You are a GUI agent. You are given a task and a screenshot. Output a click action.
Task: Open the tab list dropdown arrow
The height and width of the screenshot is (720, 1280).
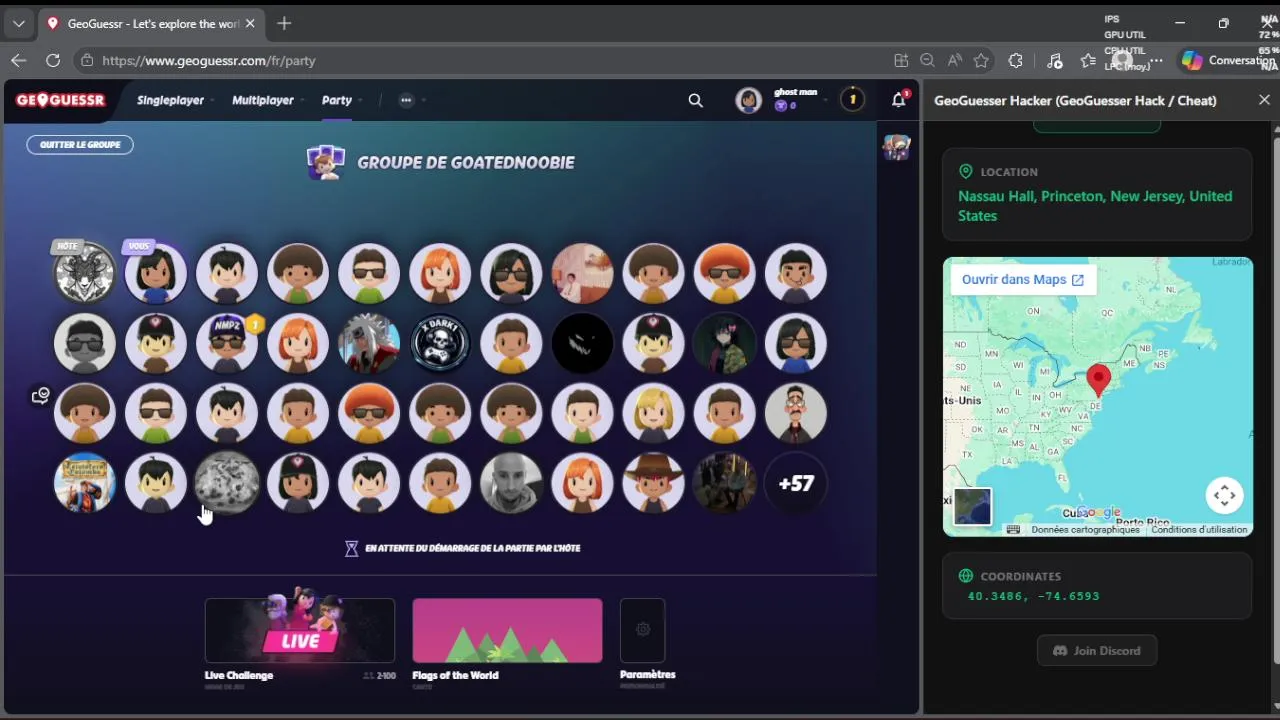(x=18, y=23)
